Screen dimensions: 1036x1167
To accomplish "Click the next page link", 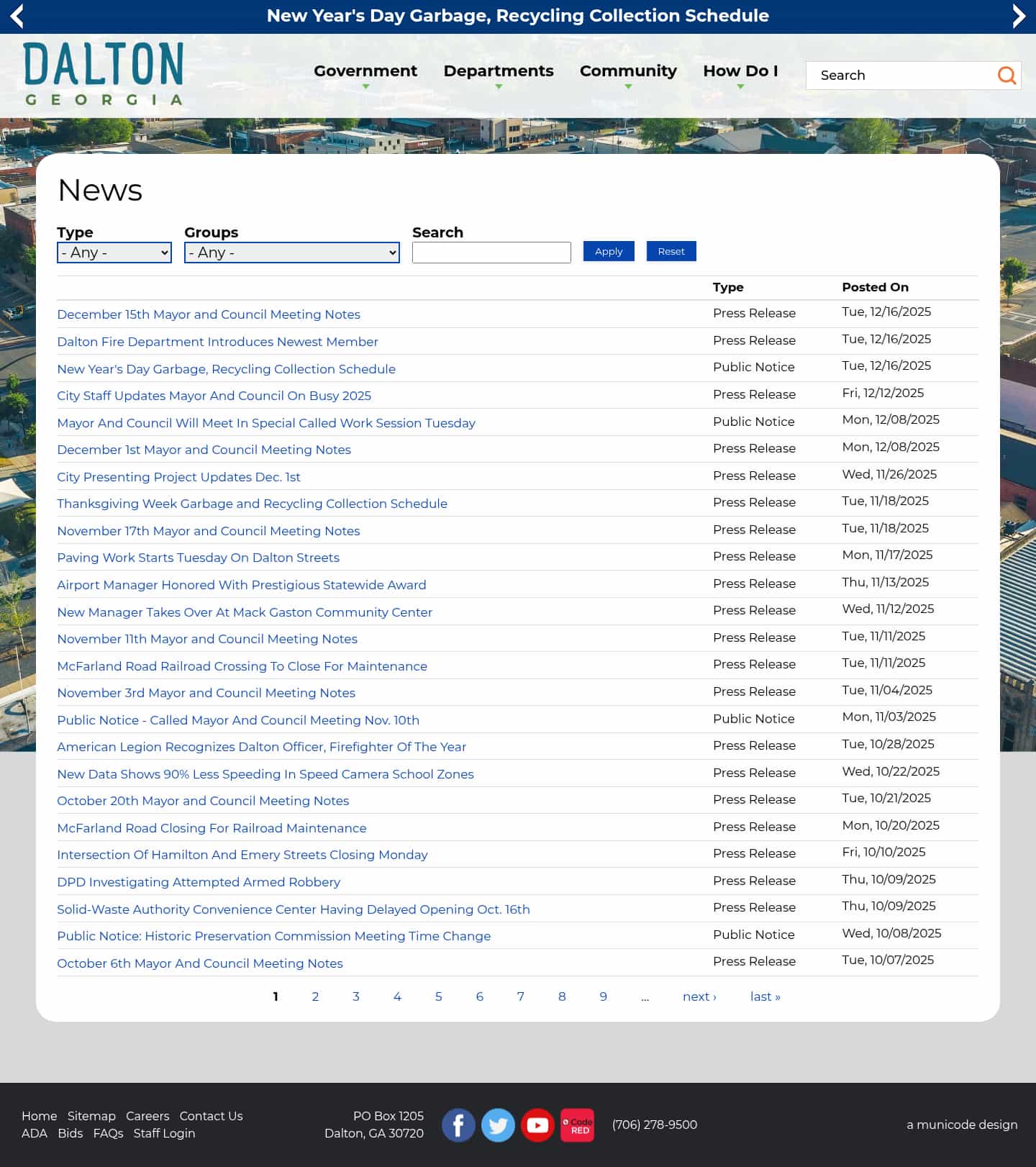I will [x=699, y=996].
